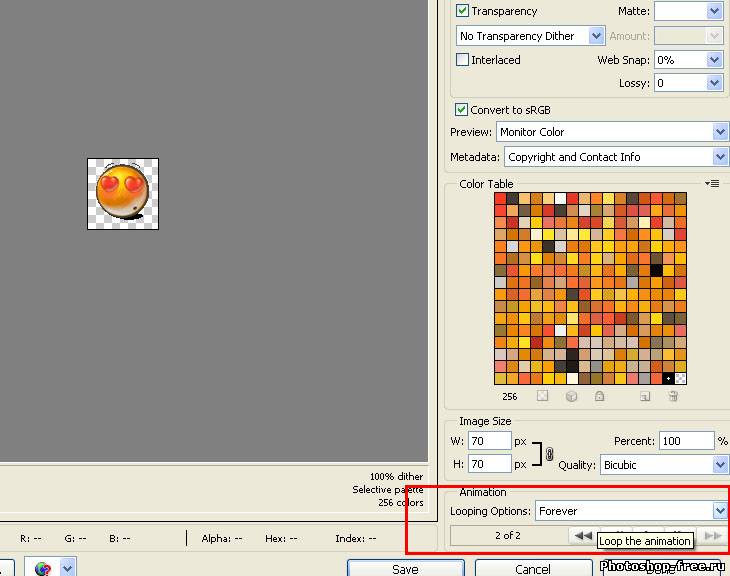
Task: Toggle Convert to sRGB checkbox
Action: [x=462, y=110]
